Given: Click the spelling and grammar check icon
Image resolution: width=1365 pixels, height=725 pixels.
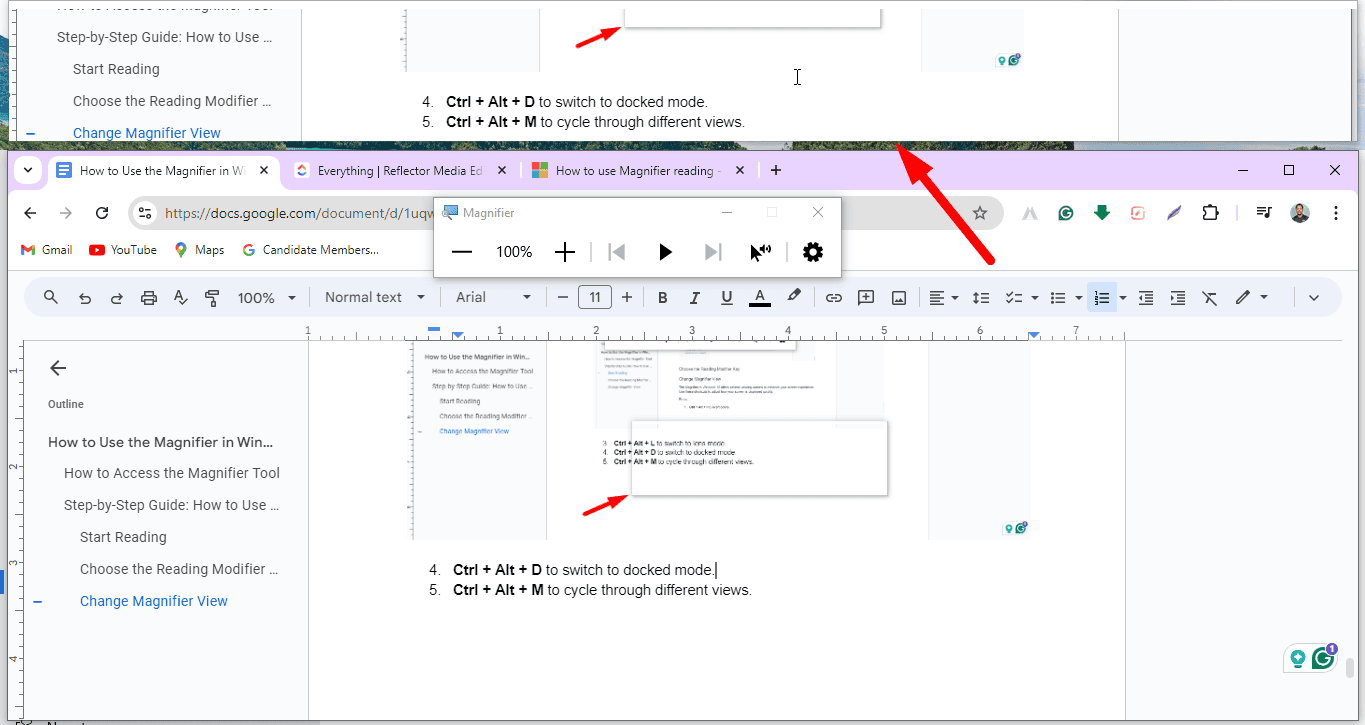Looking at the screenshot, I should [180, 297].
